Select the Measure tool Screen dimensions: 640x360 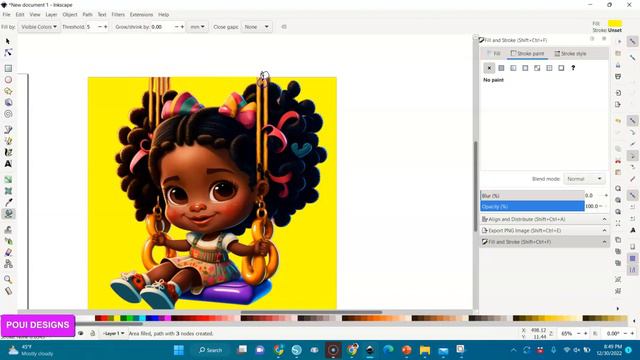tap(8, 291)
